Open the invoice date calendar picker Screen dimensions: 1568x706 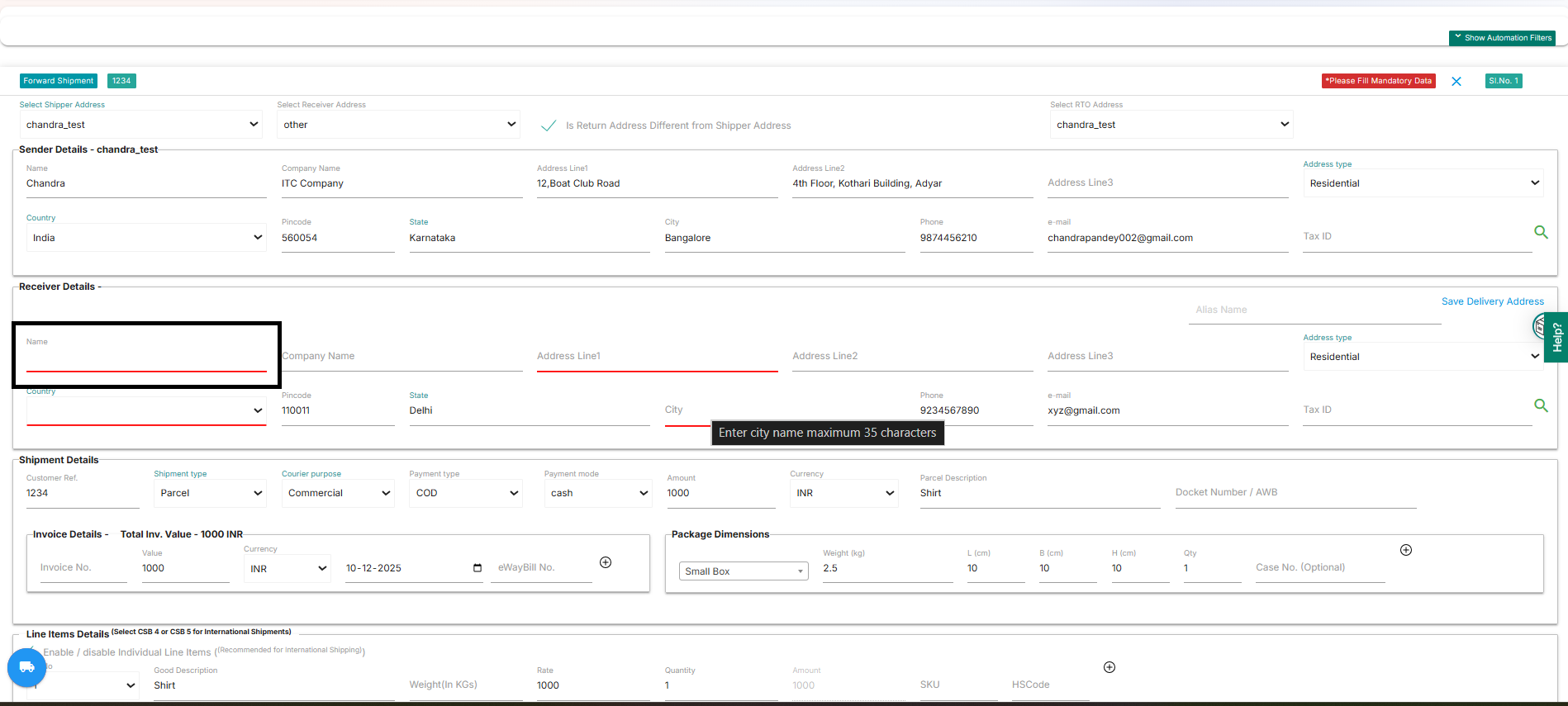tap(478, 568)
